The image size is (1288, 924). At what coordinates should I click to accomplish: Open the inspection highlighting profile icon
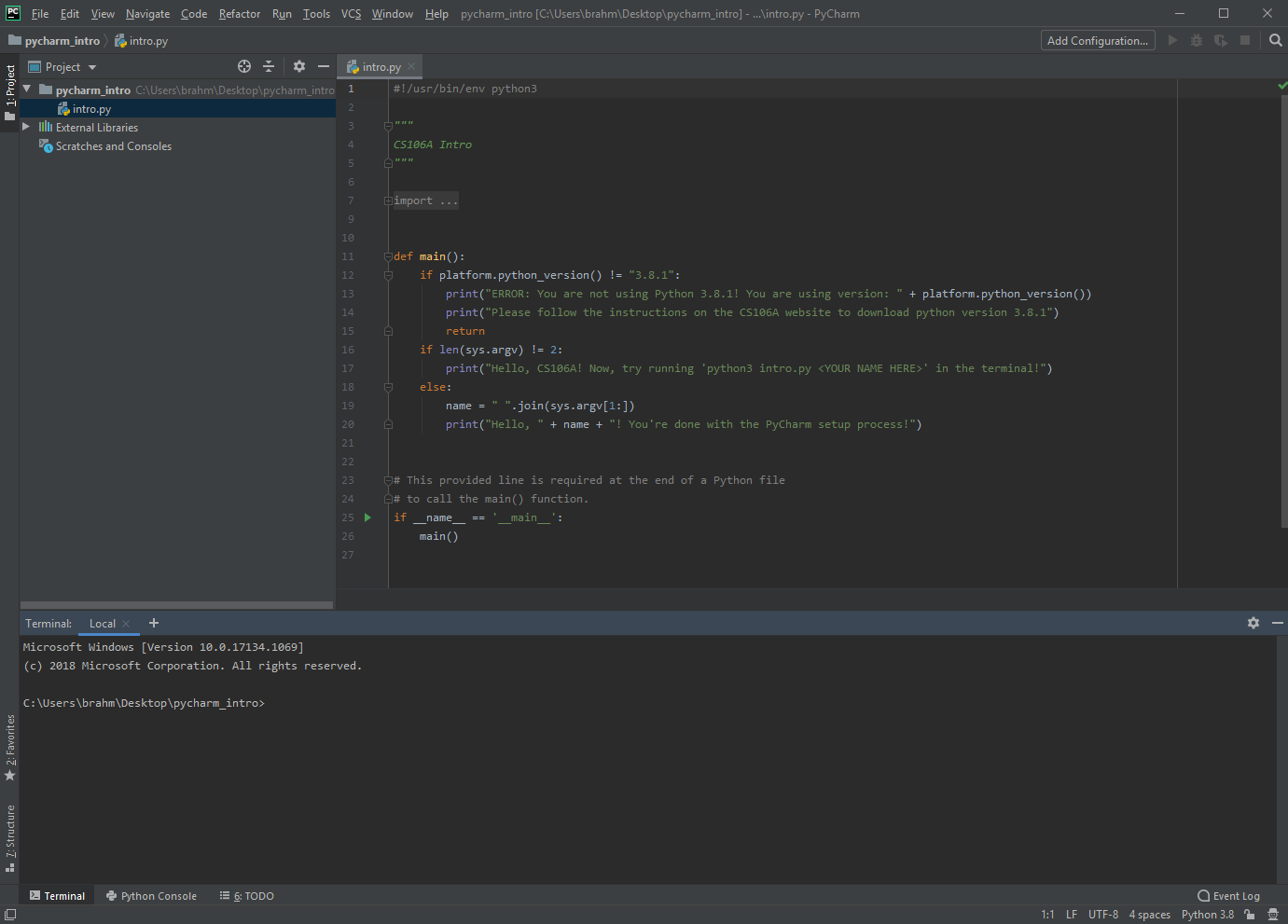(1274, 915)
